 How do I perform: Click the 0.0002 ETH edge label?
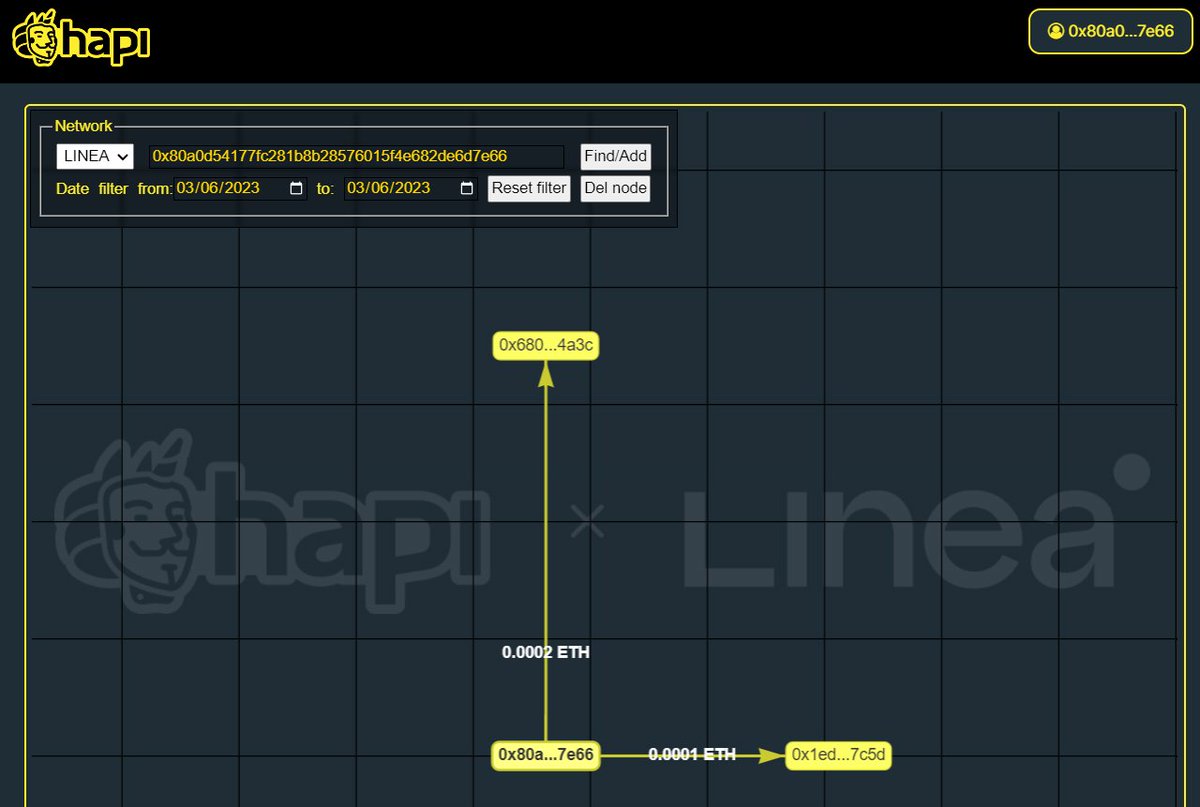pos(546,652)
